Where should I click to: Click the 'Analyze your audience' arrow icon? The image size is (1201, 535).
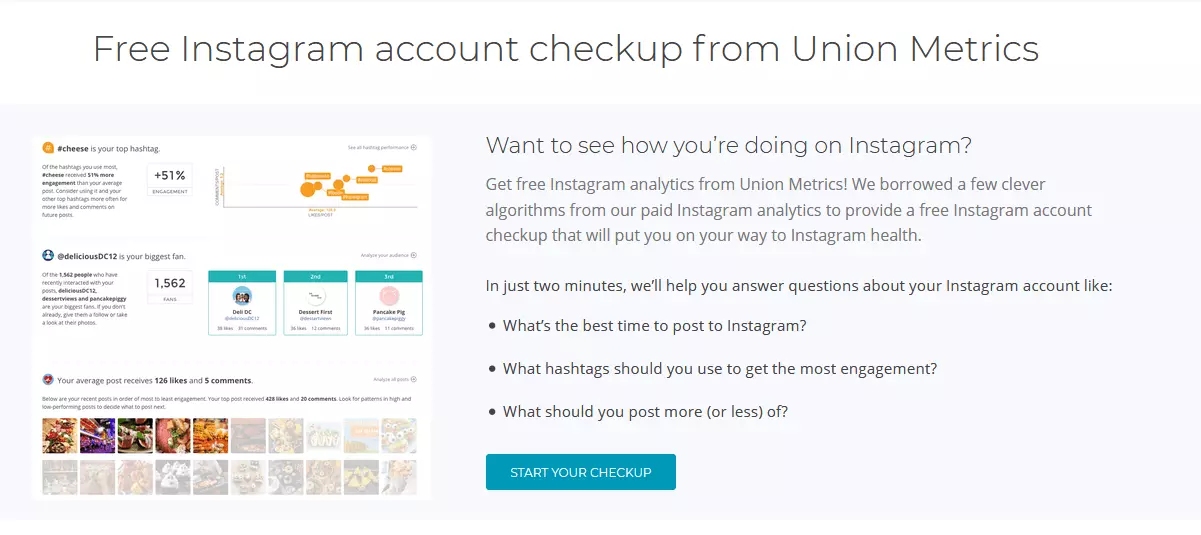pyautogui.click(x=414, y=255)
